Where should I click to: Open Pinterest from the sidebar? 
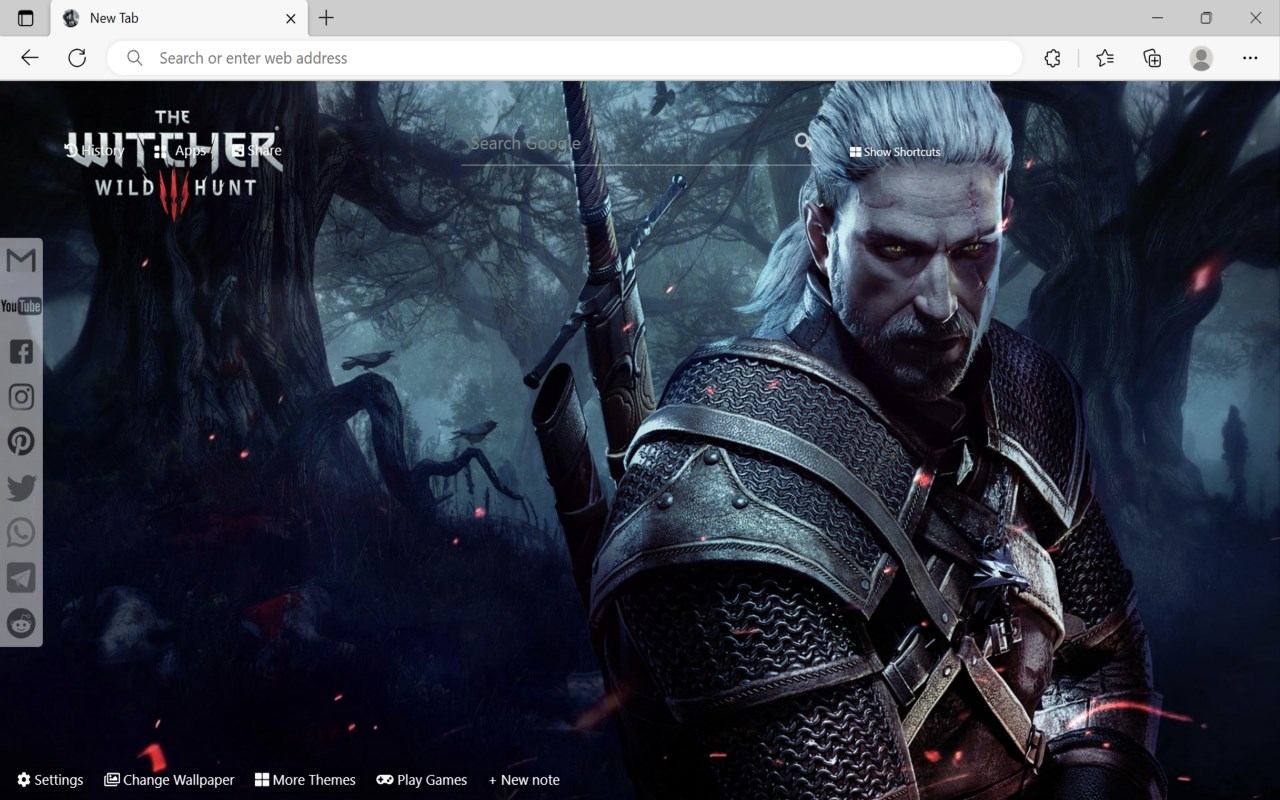21,441
